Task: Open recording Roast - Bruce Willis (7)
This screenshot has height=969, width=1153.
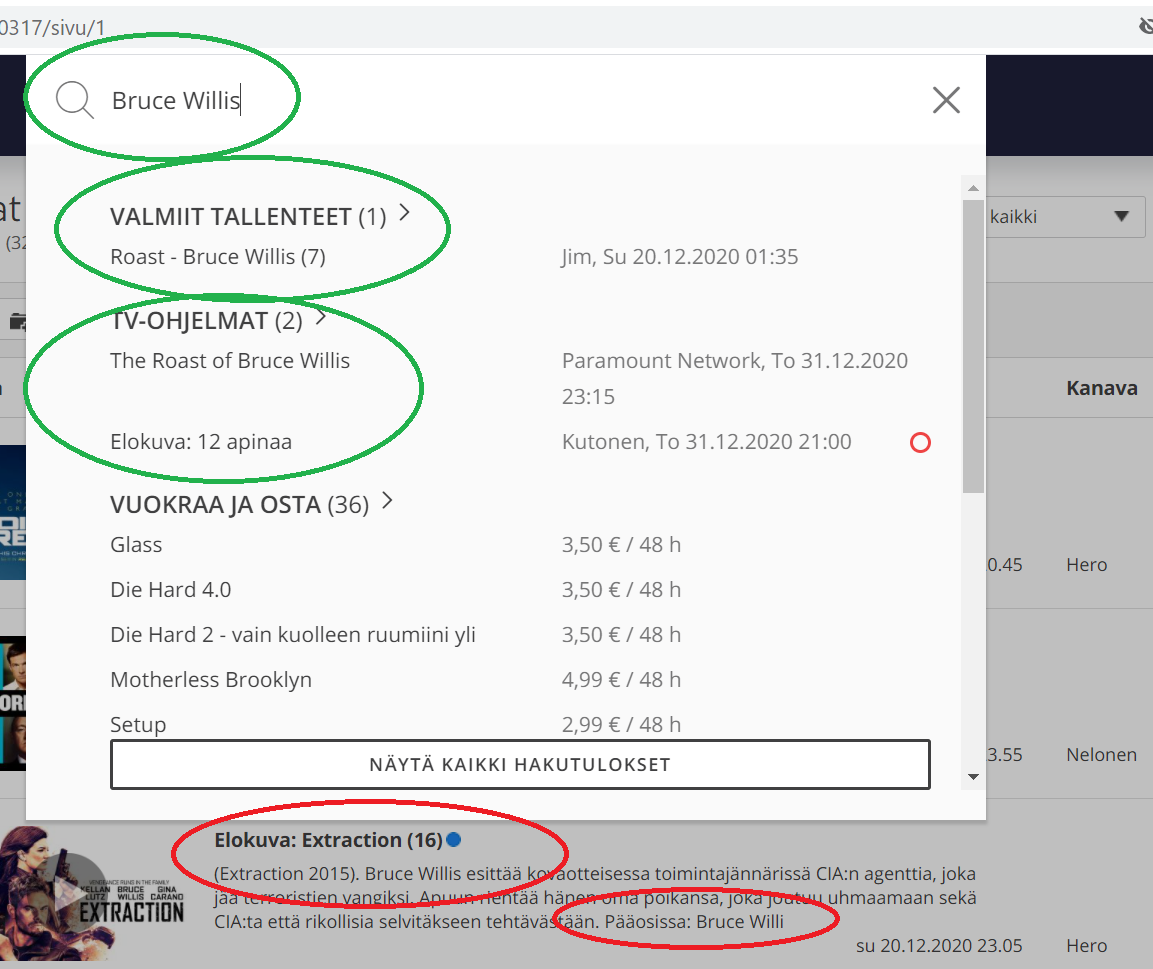Action: [x=218, y=257]
